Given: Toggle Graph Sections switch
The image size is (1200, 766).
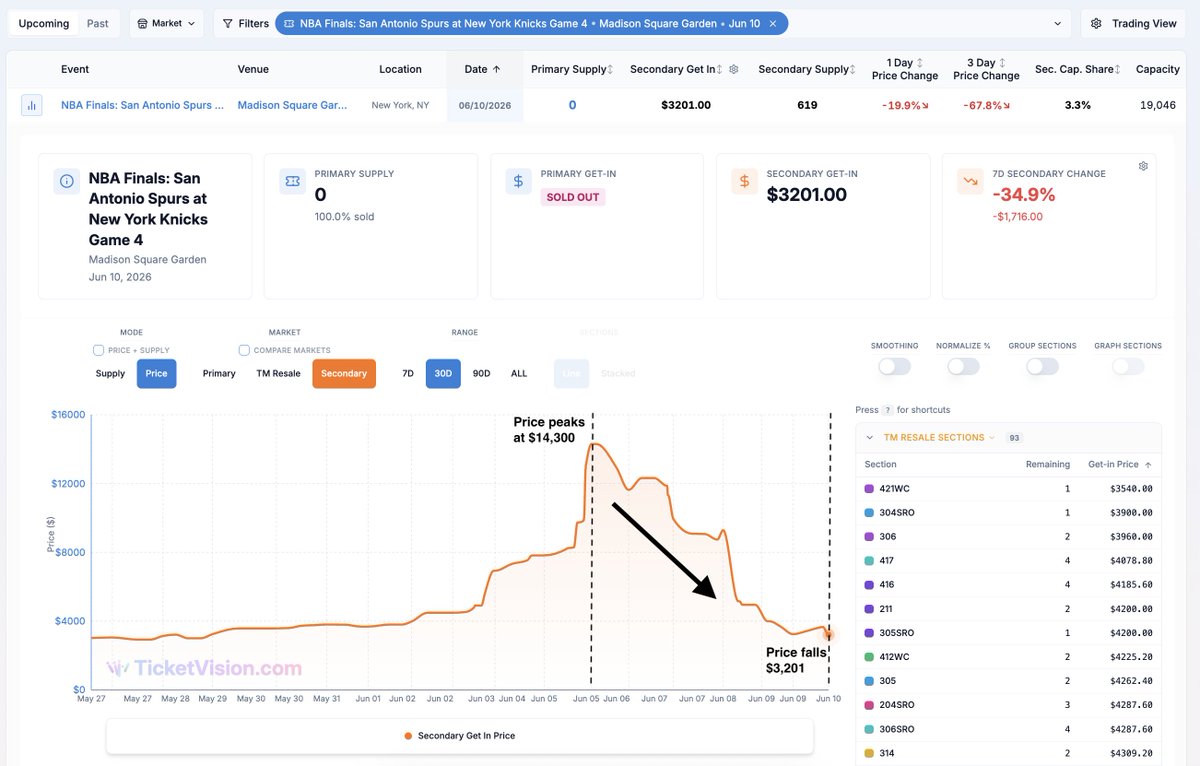Looking at the screenshot, I should [x=1128, y=367].
